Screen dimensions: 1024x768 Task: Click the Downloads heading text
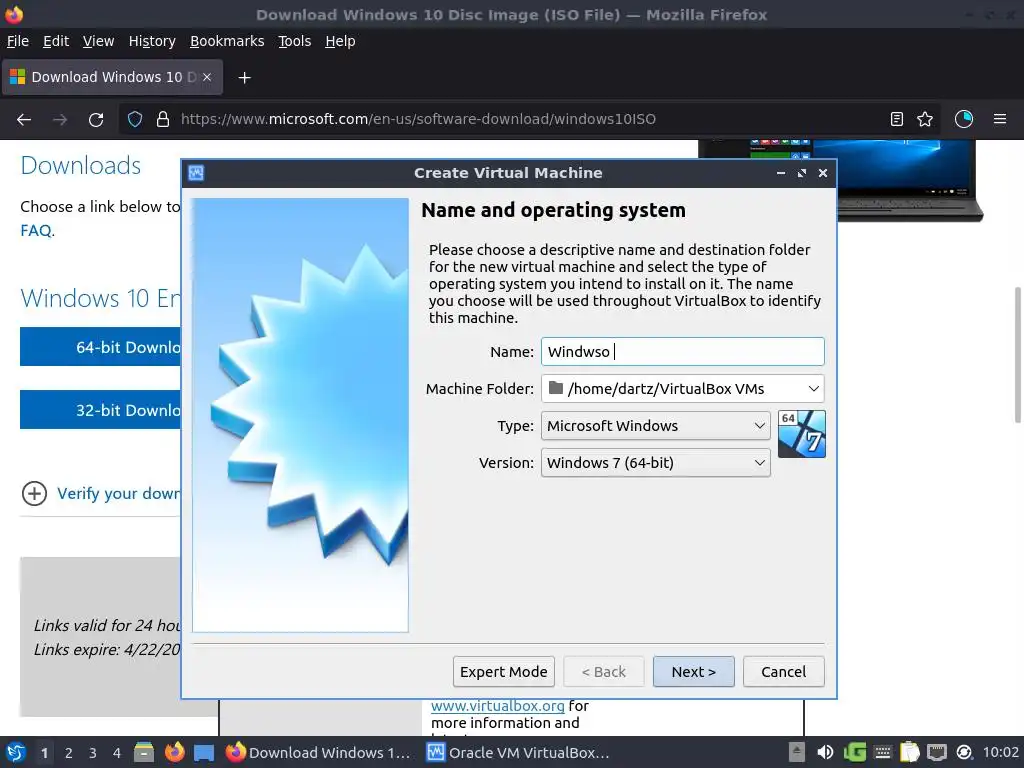coord(81,165)
